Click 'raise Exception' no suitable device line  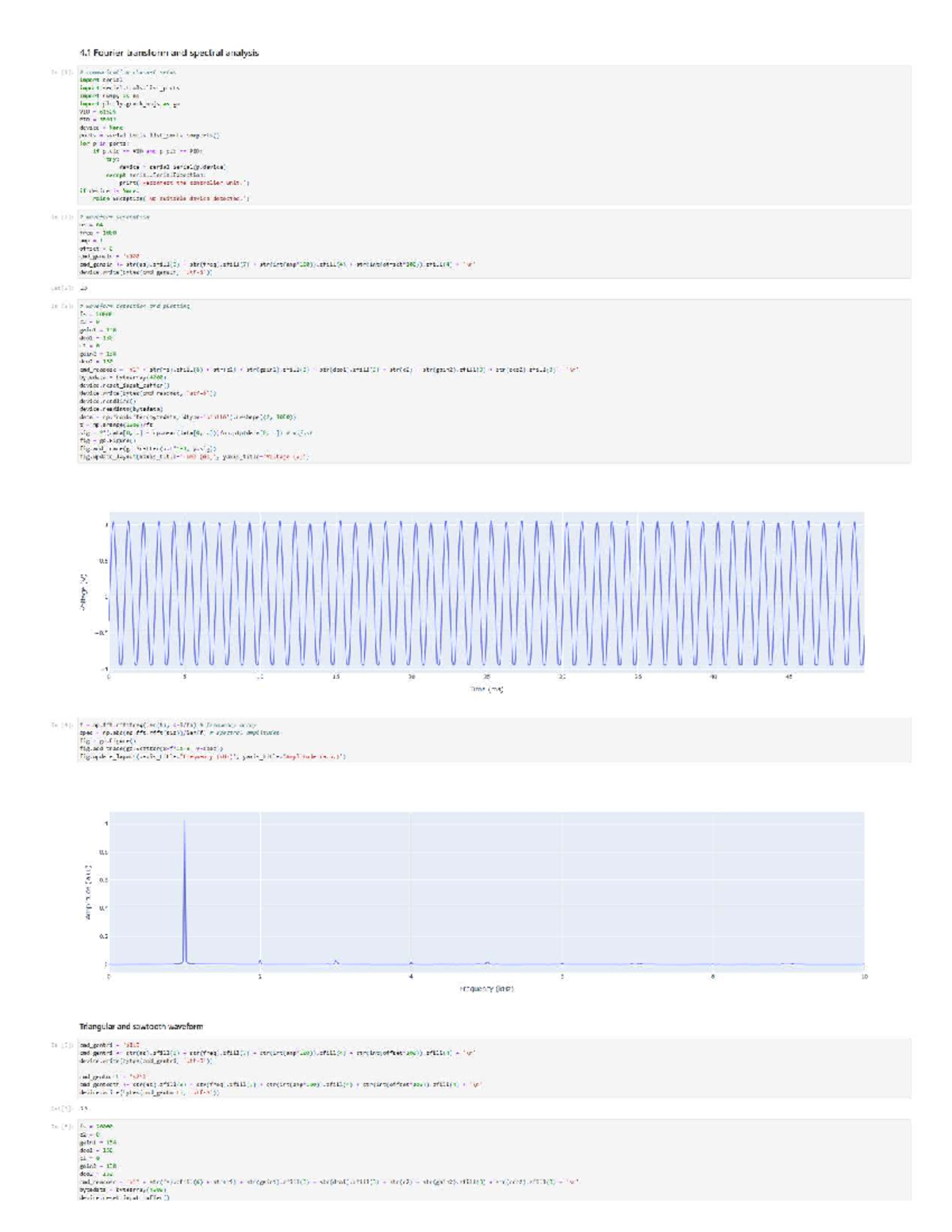[171, 198]
